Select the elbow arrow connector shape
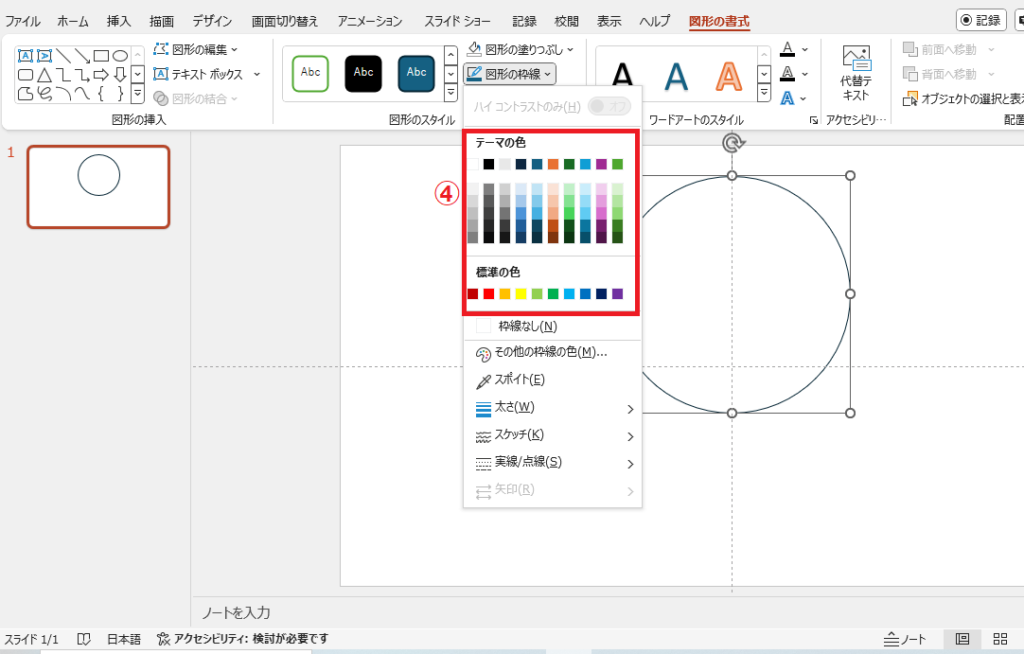This screenshot has height=654, width=1024. tap(82, 74)
